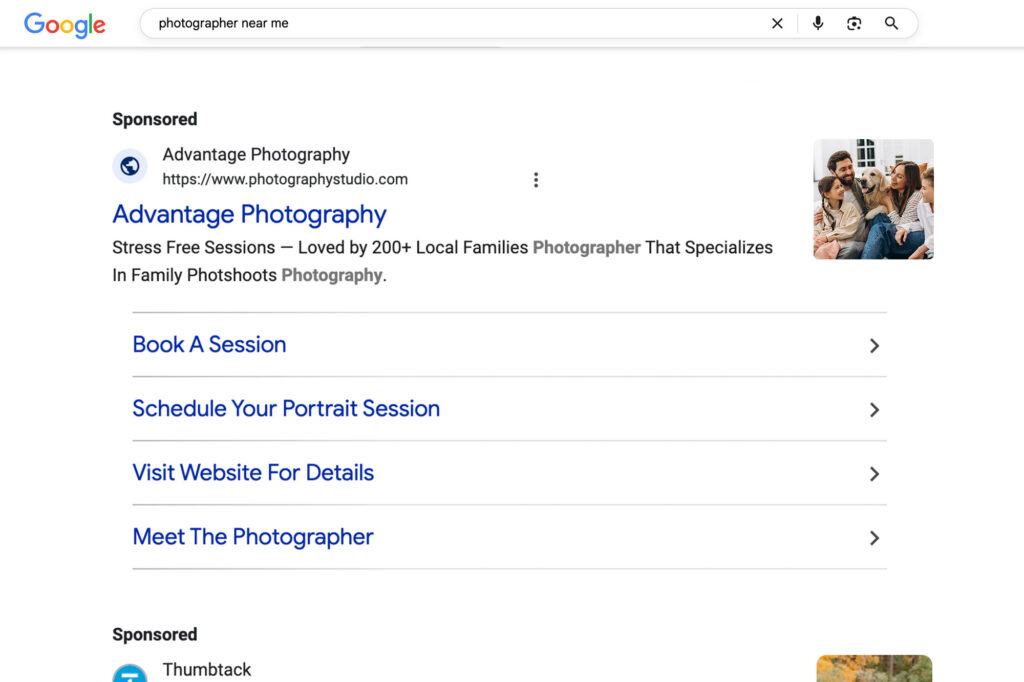This screenshot has height=682, width=1024.
Task: Open the Book A Session sitelink
Action: (209, 344)
